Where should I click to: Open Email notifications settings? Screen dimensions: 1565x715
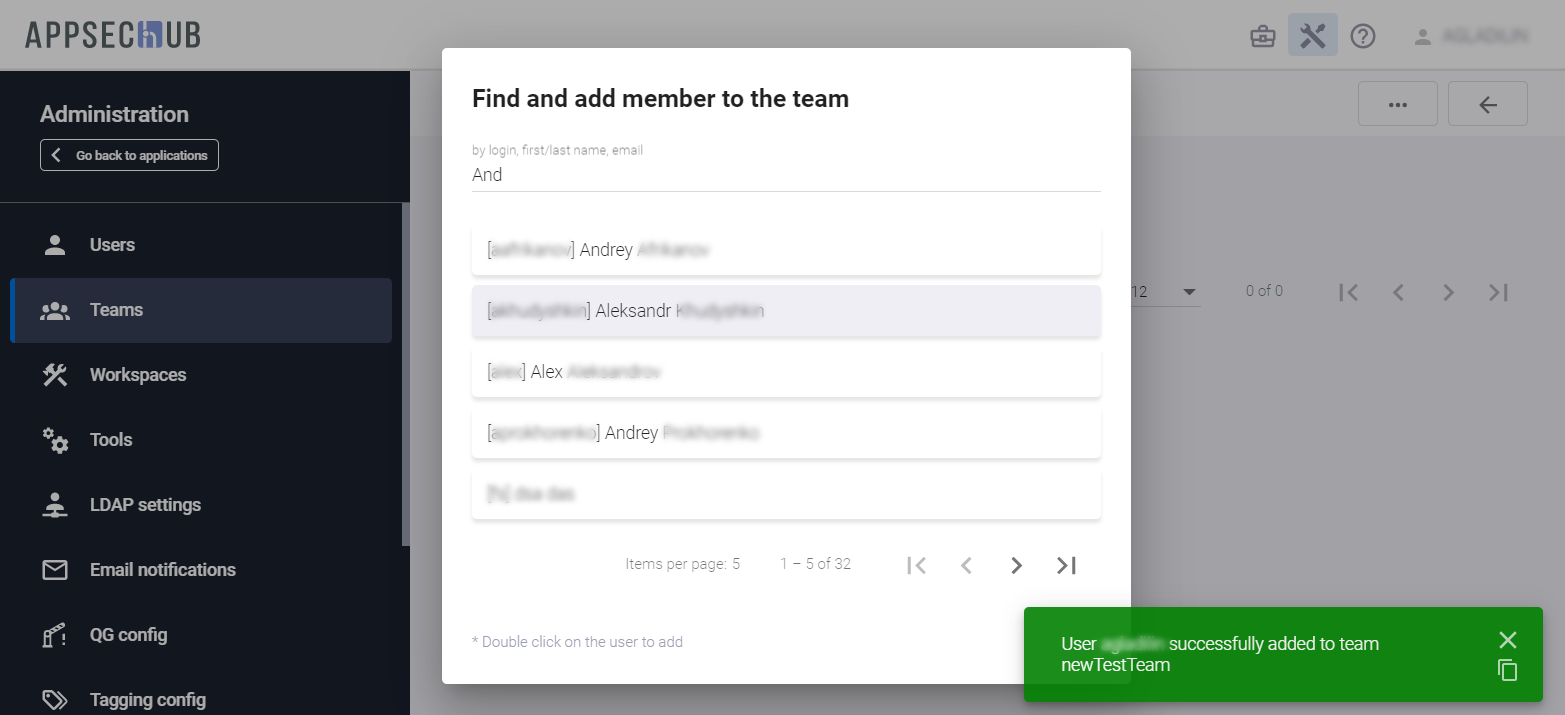[x=162, y=570]
